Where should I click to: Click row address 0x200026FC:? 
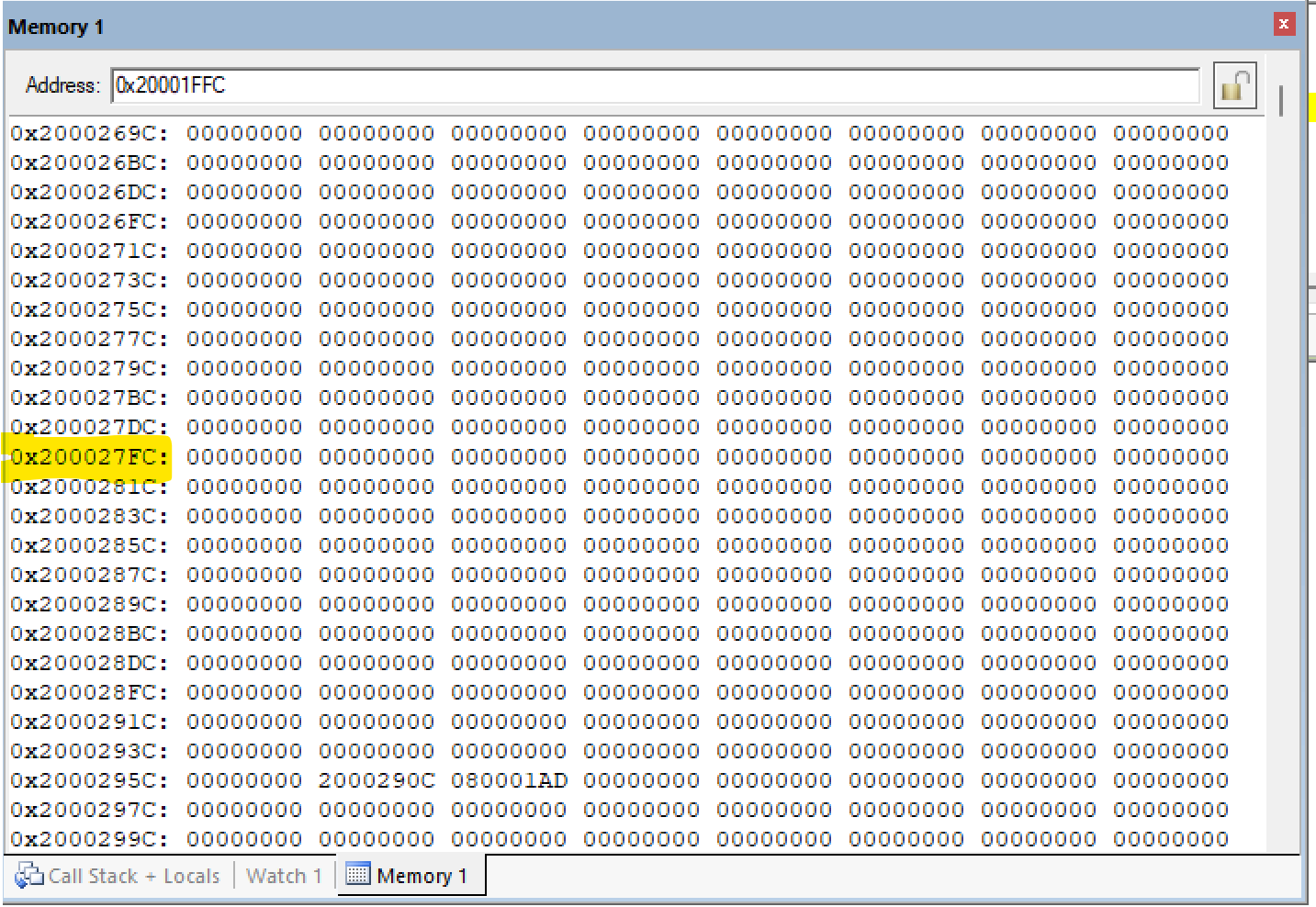coord(90,221)
